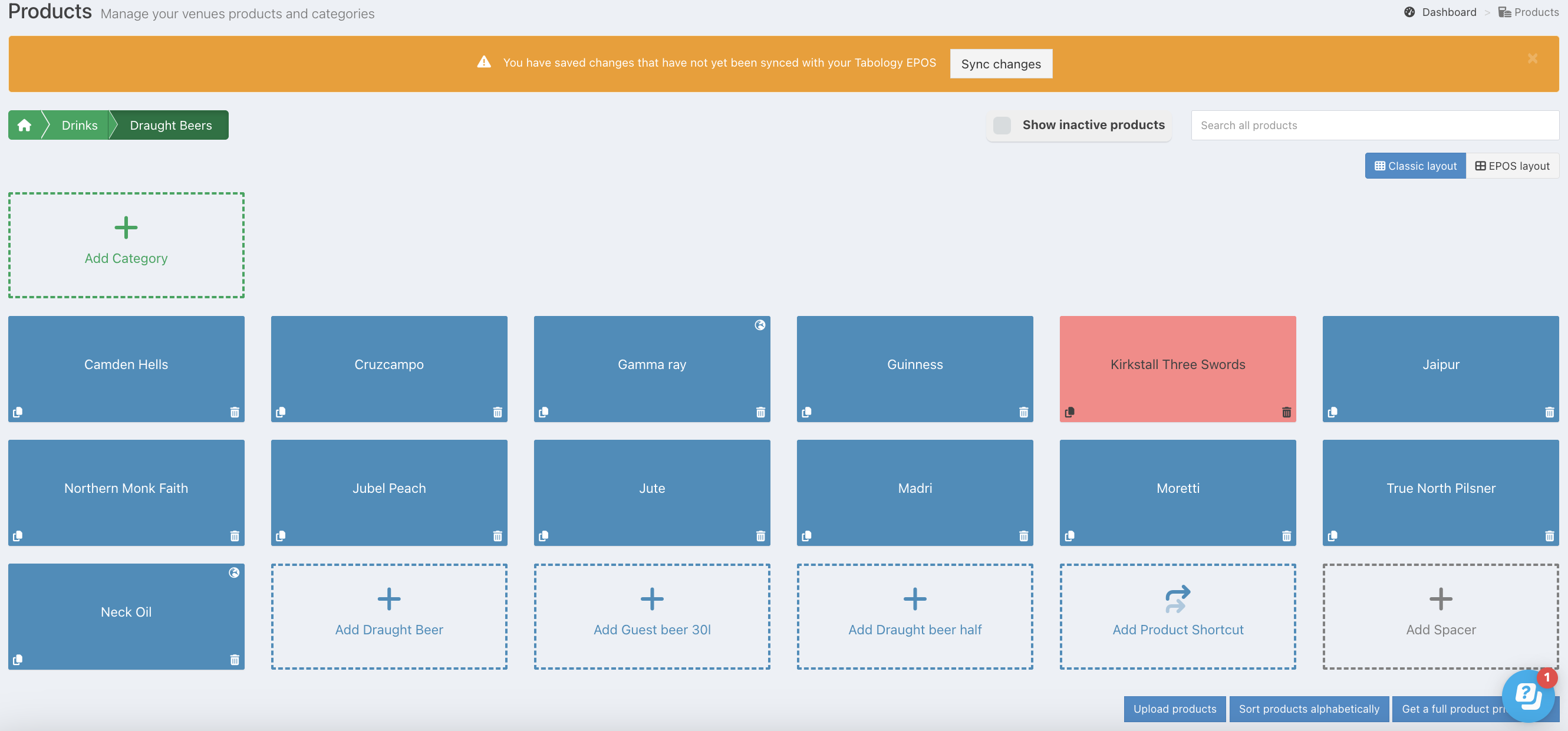Image resolution: width=1568 pixels, height=731 pixels.
Task: Delete Kirkstall Three Swords product
Action: [x=1287, y=412]
